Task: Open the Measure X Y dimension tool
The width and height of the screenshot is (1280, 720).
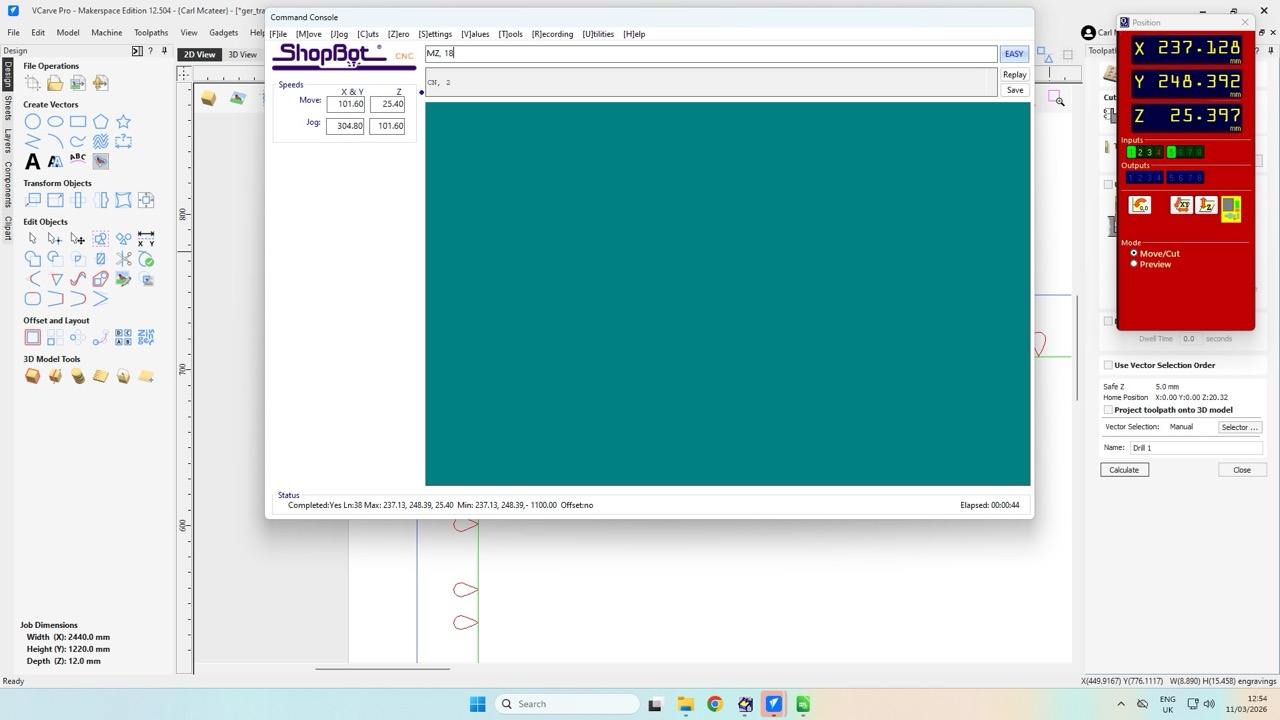Action: tap(146, 239)
